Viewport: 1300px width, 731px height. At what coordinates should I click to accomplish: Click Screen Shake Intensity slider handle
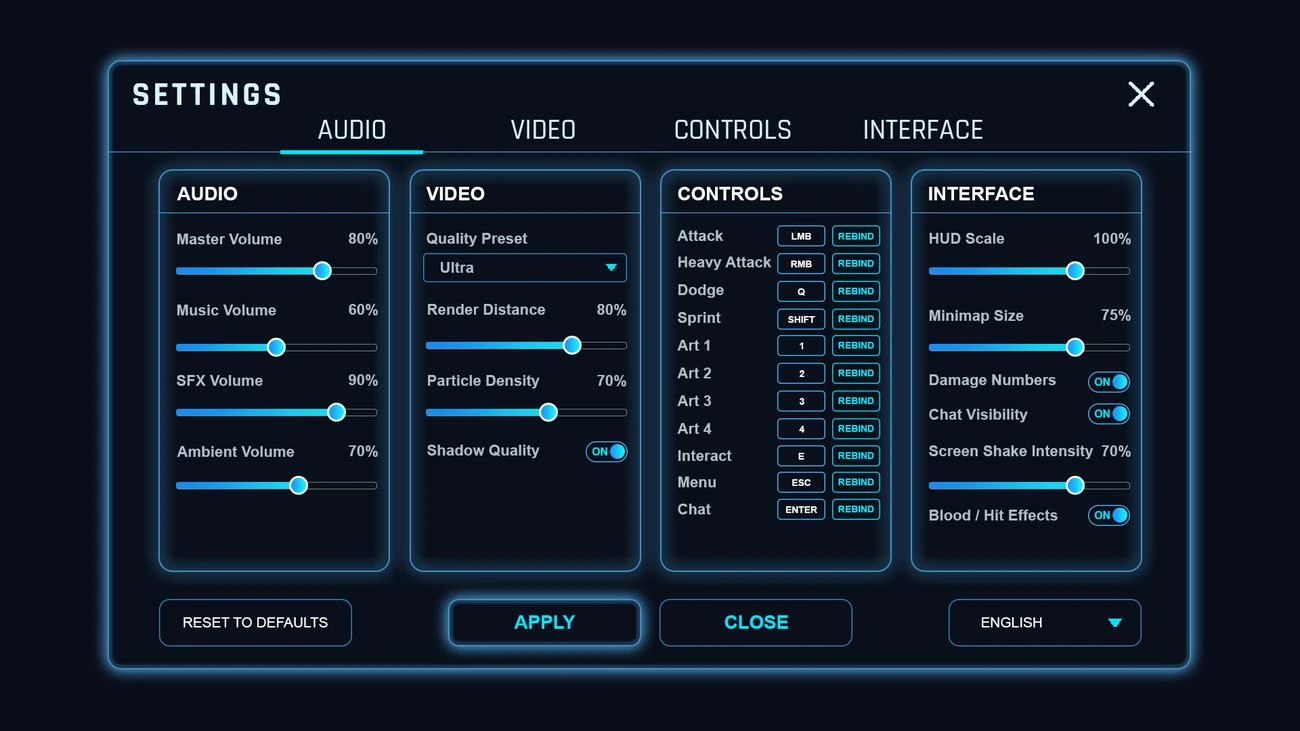pos(1075,485)
